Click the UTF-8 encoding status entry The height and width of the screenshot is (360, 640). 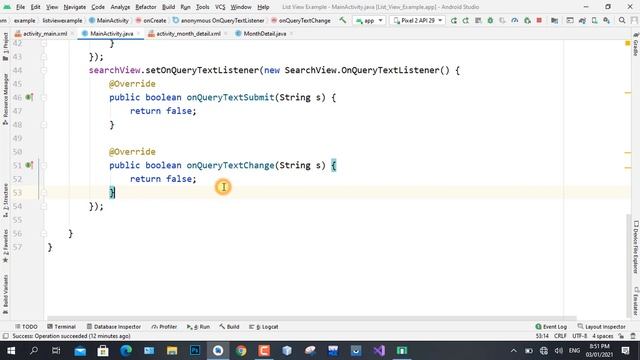(580, 336)
